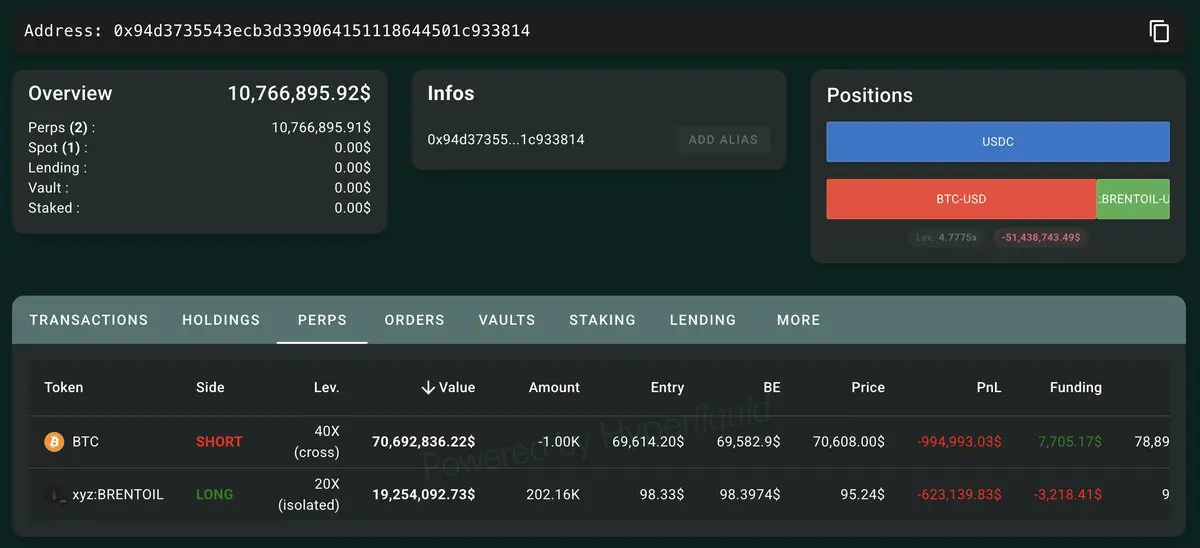The height and width of the screenshot is (548, 1200).
Task: Sort the table by Side column
Action: [x=210, y=387]
